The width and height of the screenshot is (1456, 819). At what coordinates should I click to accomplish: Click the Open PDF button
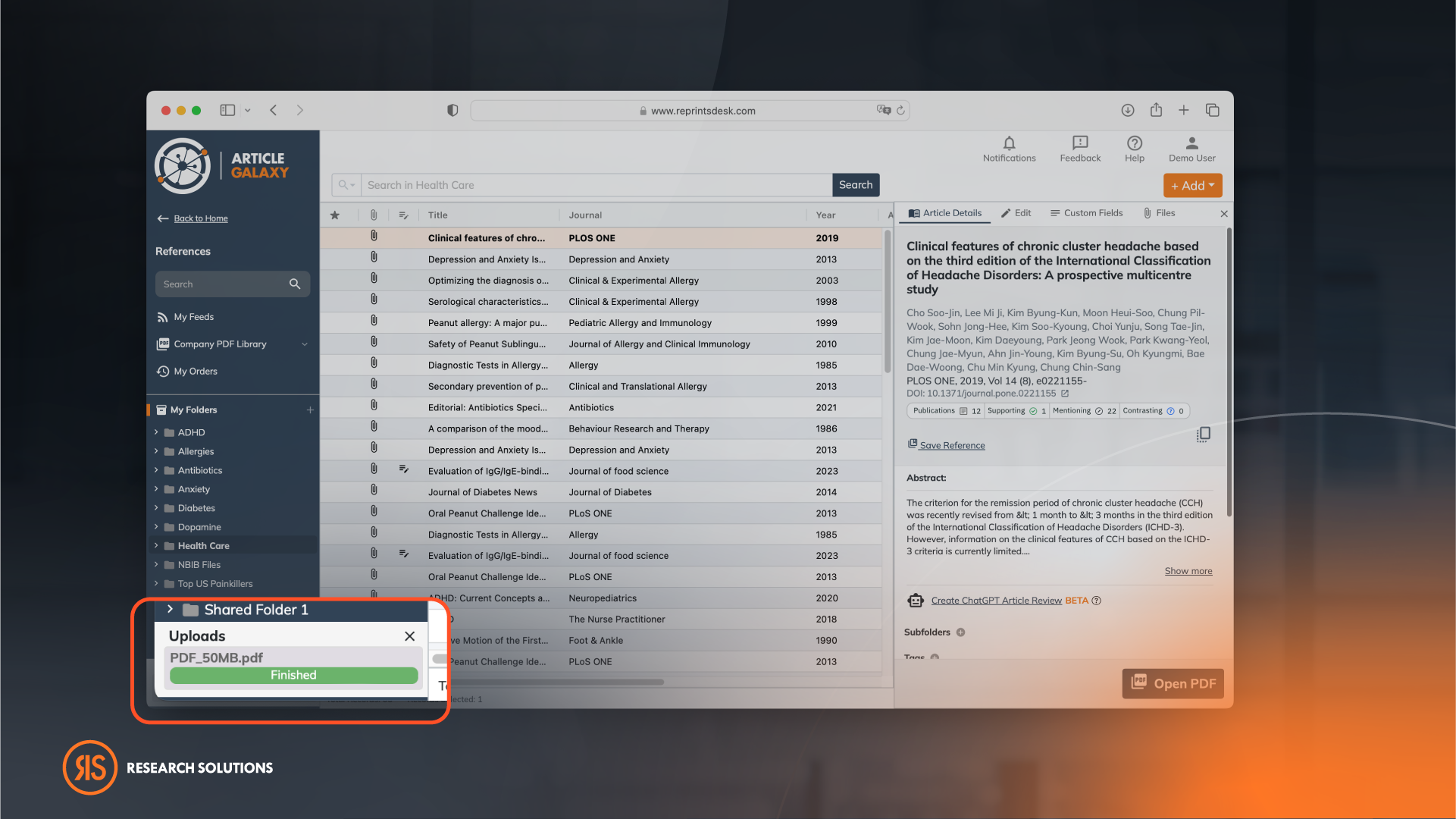click(1173, 683)
